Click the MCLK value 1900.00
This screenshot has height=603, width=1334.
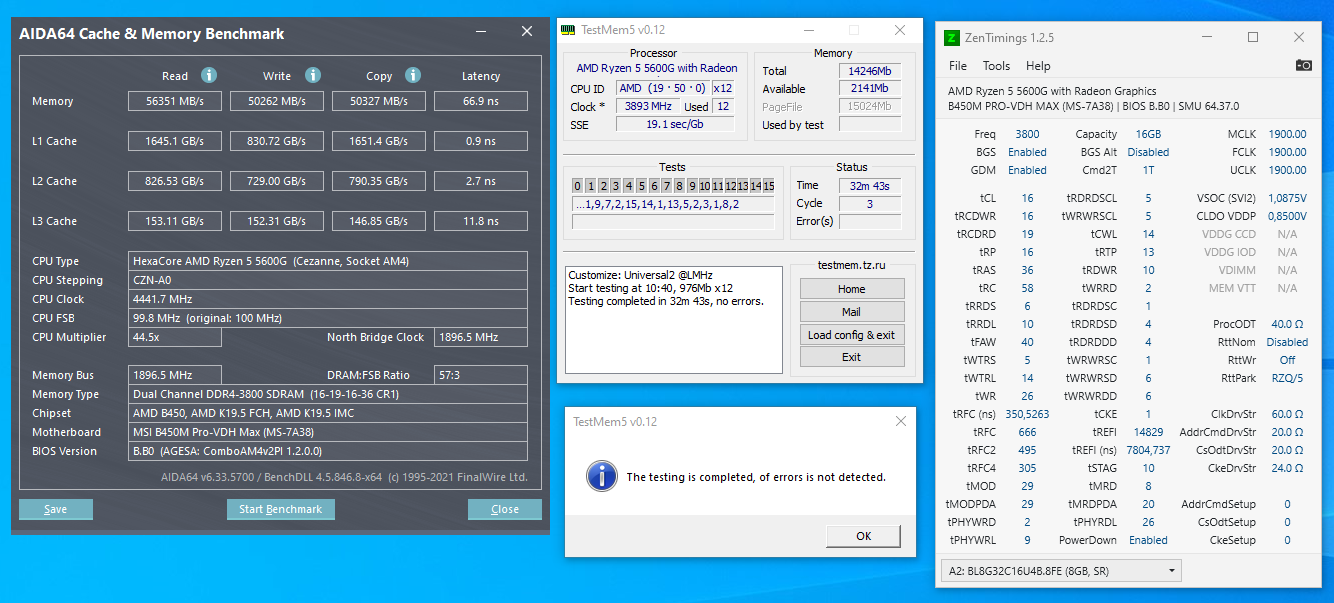coord(1287,134)
